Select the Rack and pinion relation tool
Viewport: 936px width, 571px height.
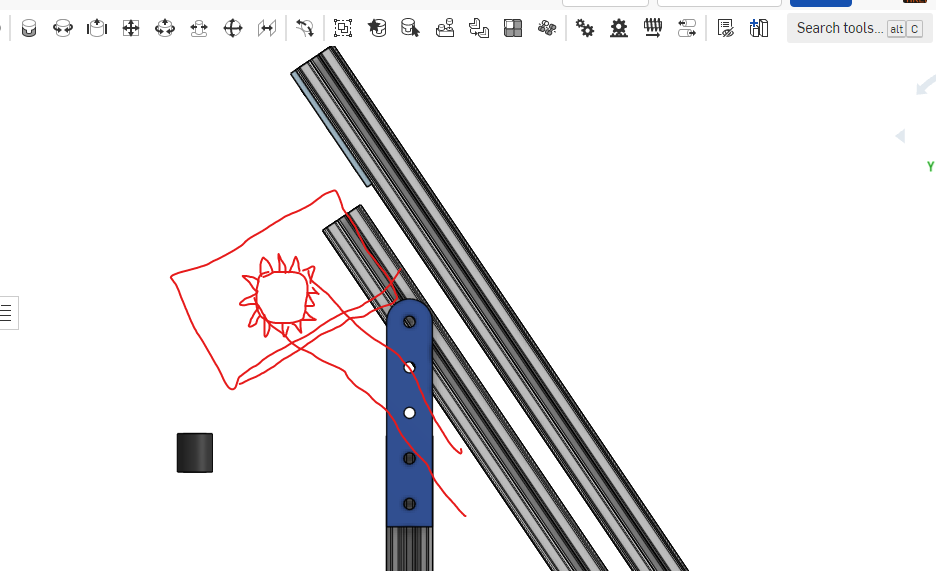pos(619,28)
